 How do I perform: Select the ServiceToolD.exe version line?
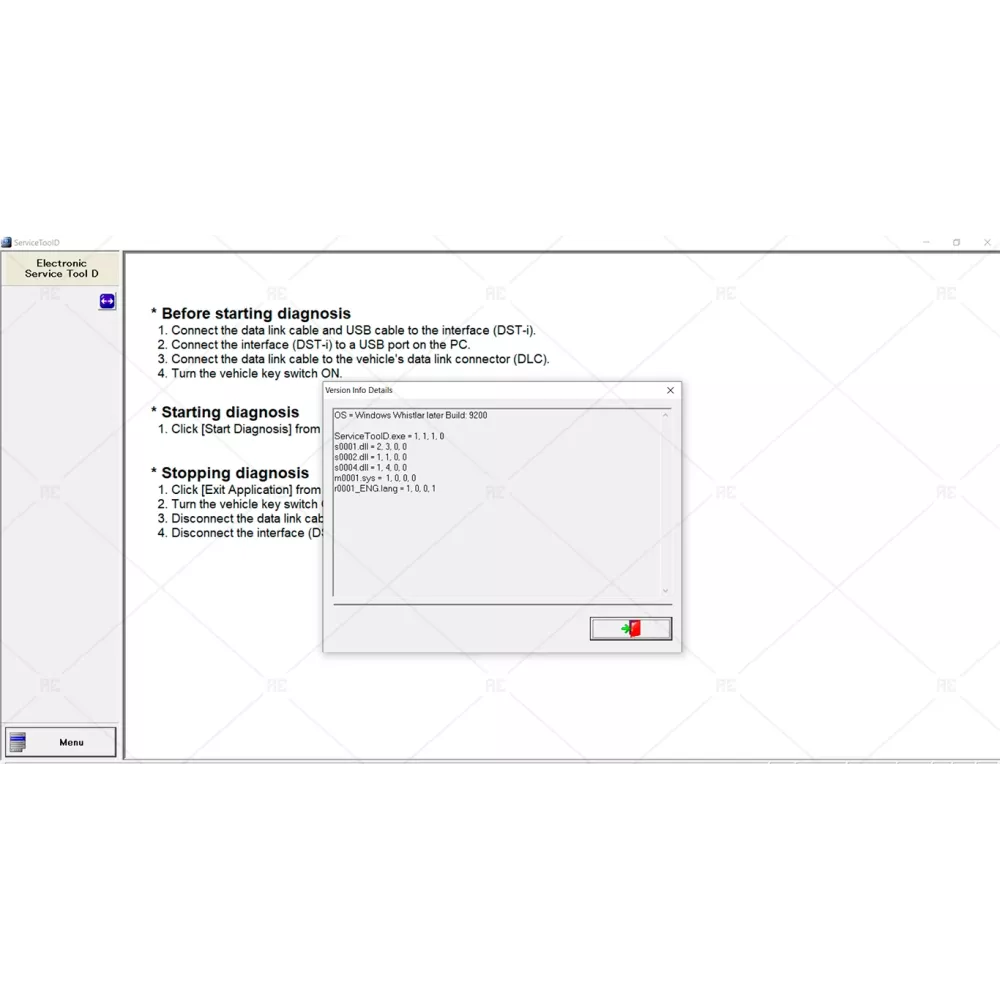point(389,436)
